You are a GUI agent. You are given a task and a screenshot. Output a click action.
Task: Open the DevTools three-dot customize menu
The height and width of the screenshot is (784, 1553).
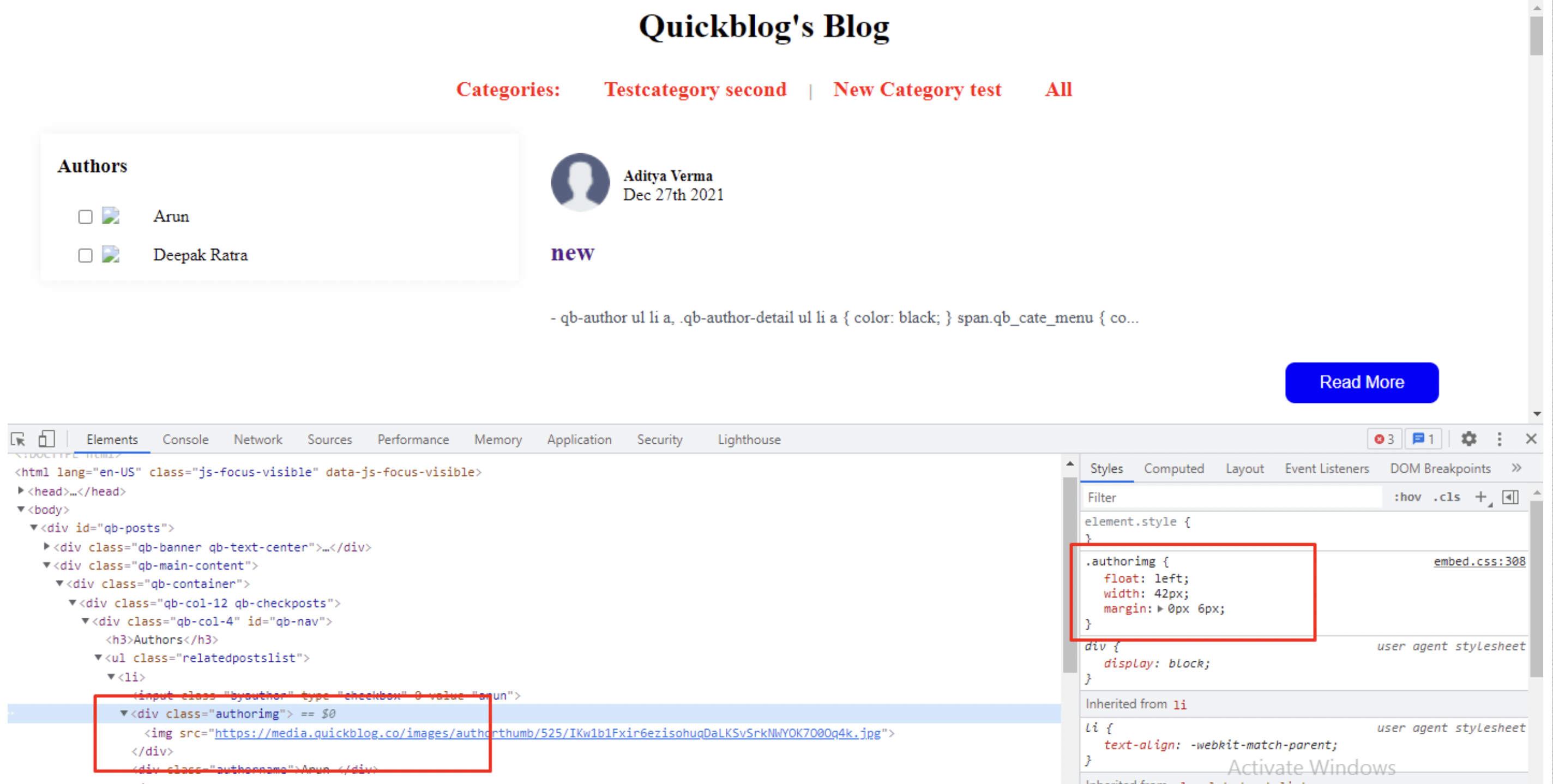[1500, 439]
